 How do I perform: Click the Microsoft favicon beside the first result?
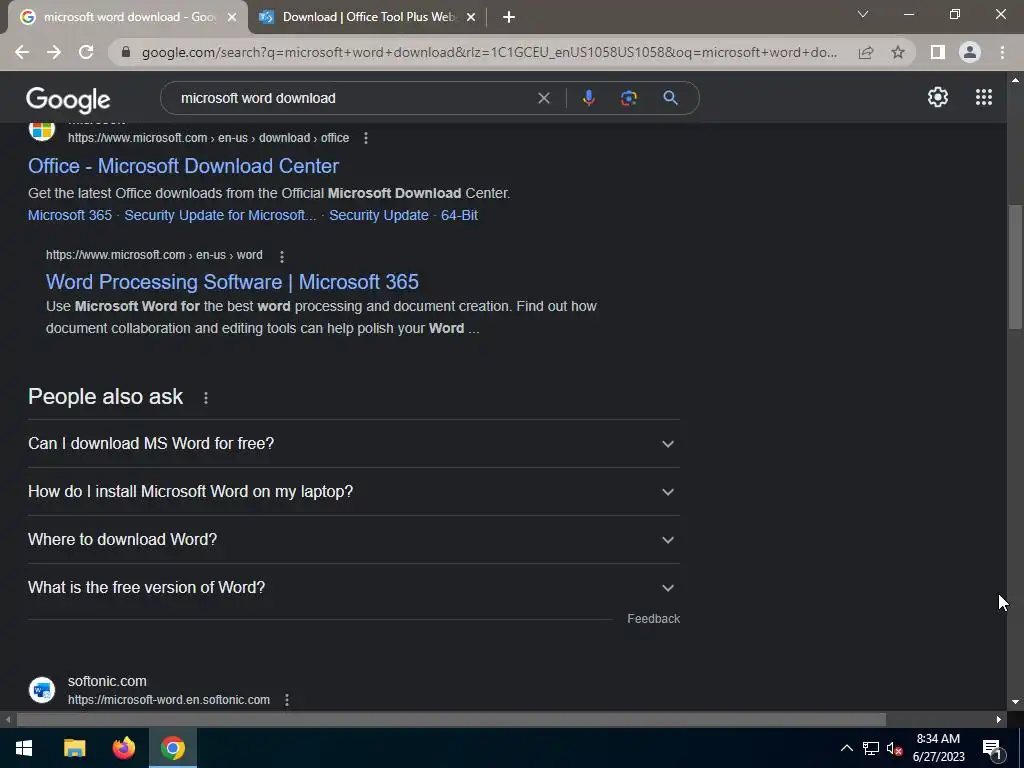[x=42, y=131]
